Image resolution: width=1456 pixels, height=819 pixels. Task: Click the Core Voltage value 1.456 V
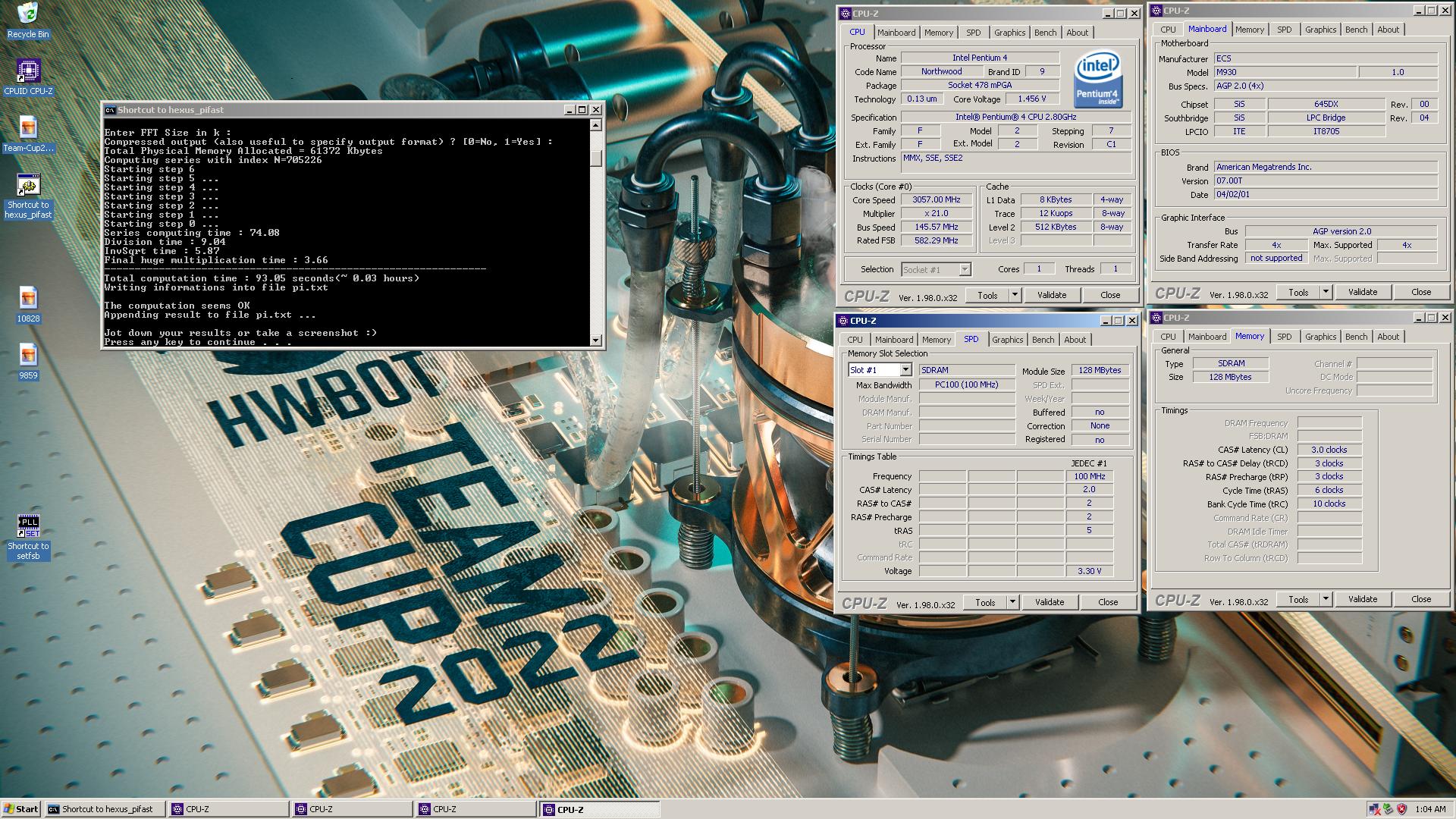coord(1032,99)
